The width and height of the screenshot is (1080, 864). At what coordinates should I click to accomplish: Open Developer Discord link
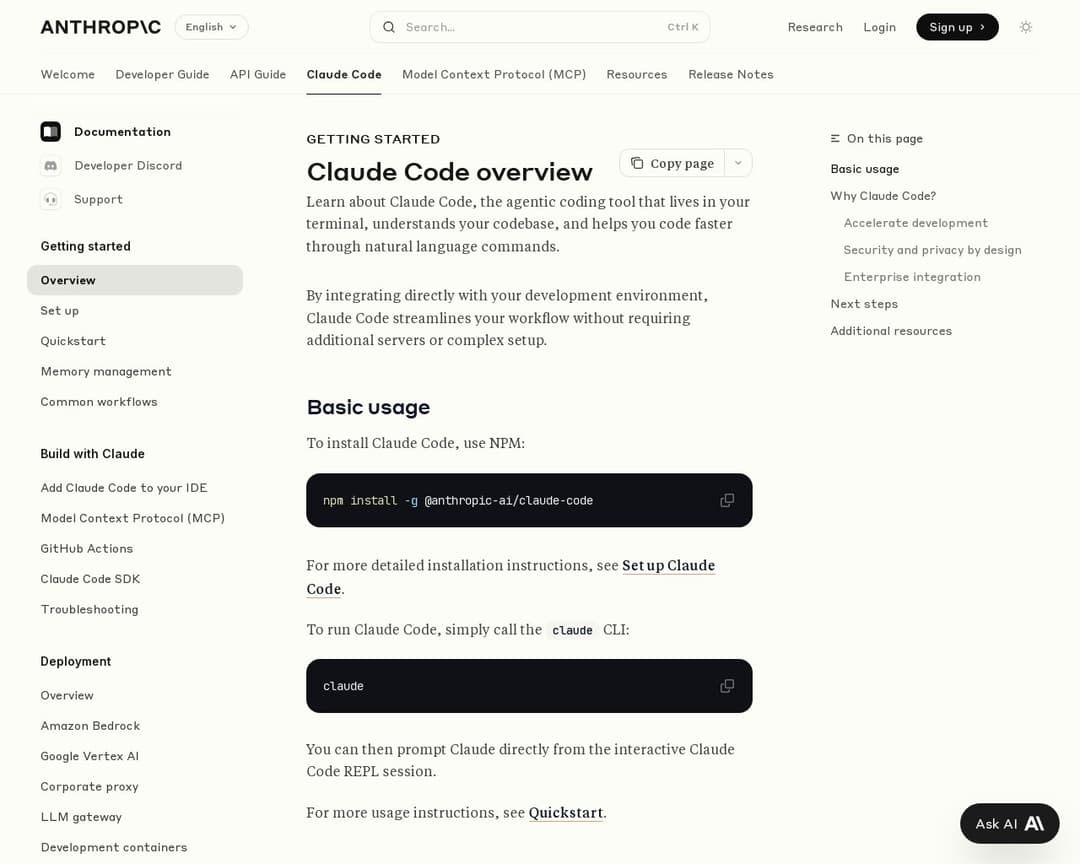click(128, 165)
